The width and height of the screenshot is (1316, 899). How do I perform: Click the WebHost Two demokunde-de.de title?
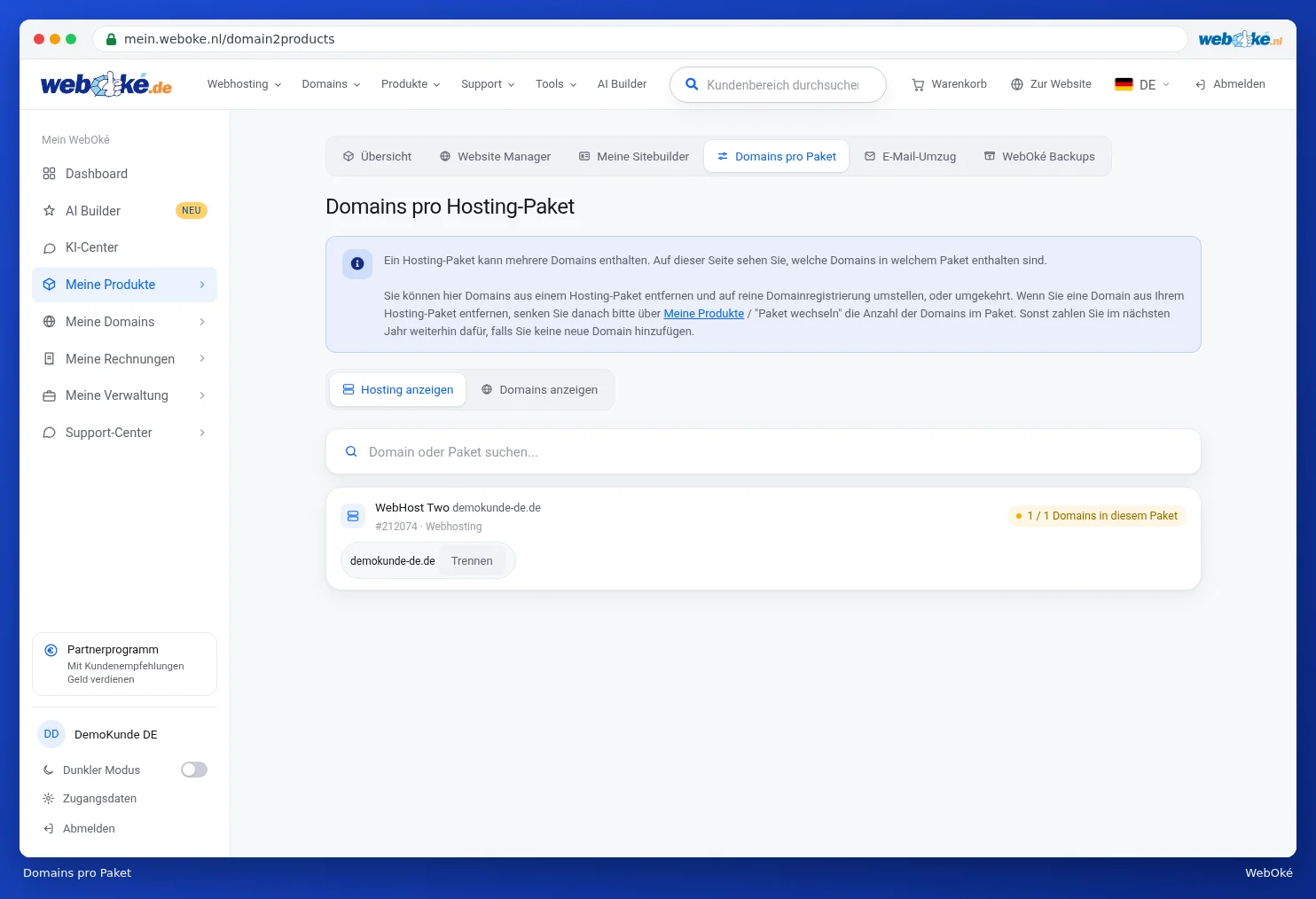click(458, 508)
